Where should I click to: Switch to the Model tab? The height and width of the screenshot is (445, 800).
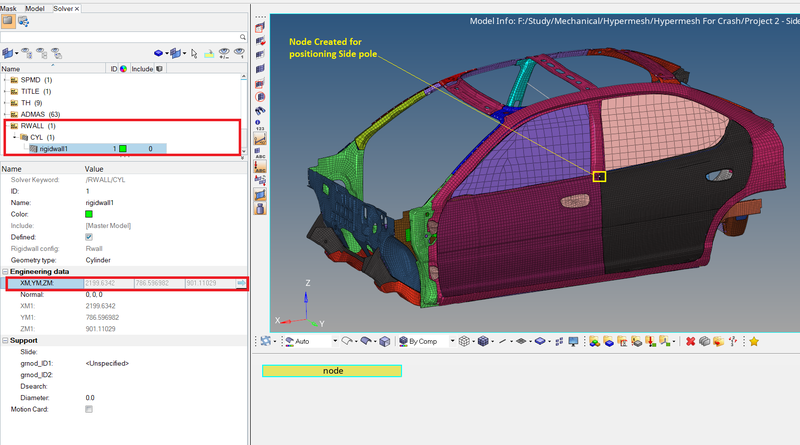point(35,6)
